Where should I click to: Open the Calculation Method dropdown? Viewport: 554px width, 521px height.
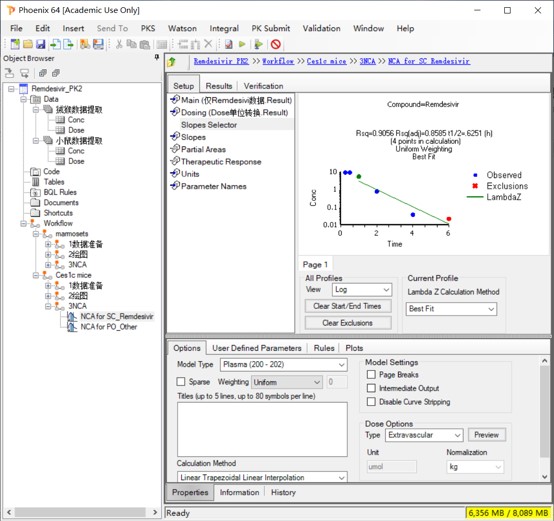[262, 477]
